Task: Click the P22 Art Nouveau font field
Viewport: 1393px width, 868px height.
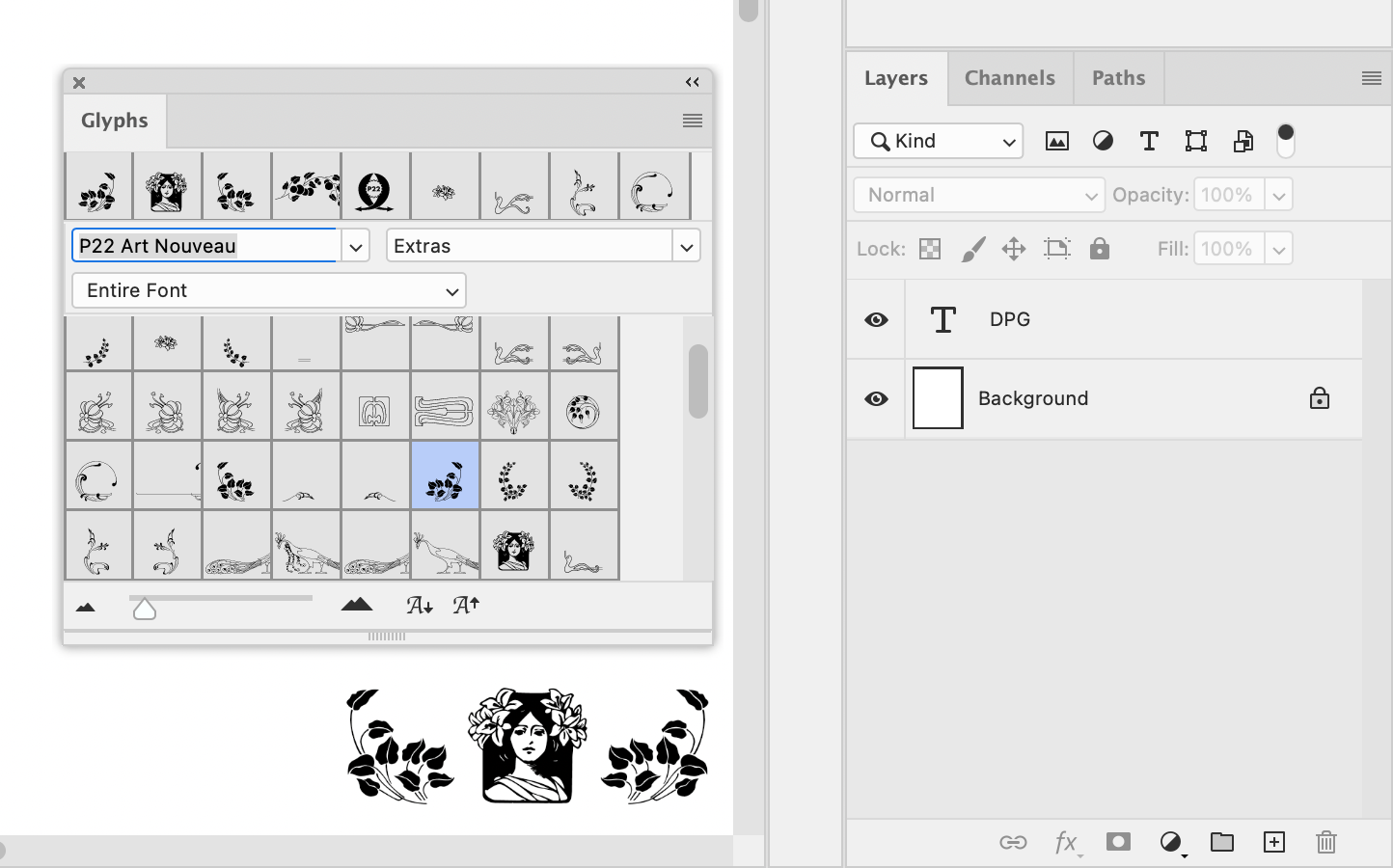Action: 205,246
